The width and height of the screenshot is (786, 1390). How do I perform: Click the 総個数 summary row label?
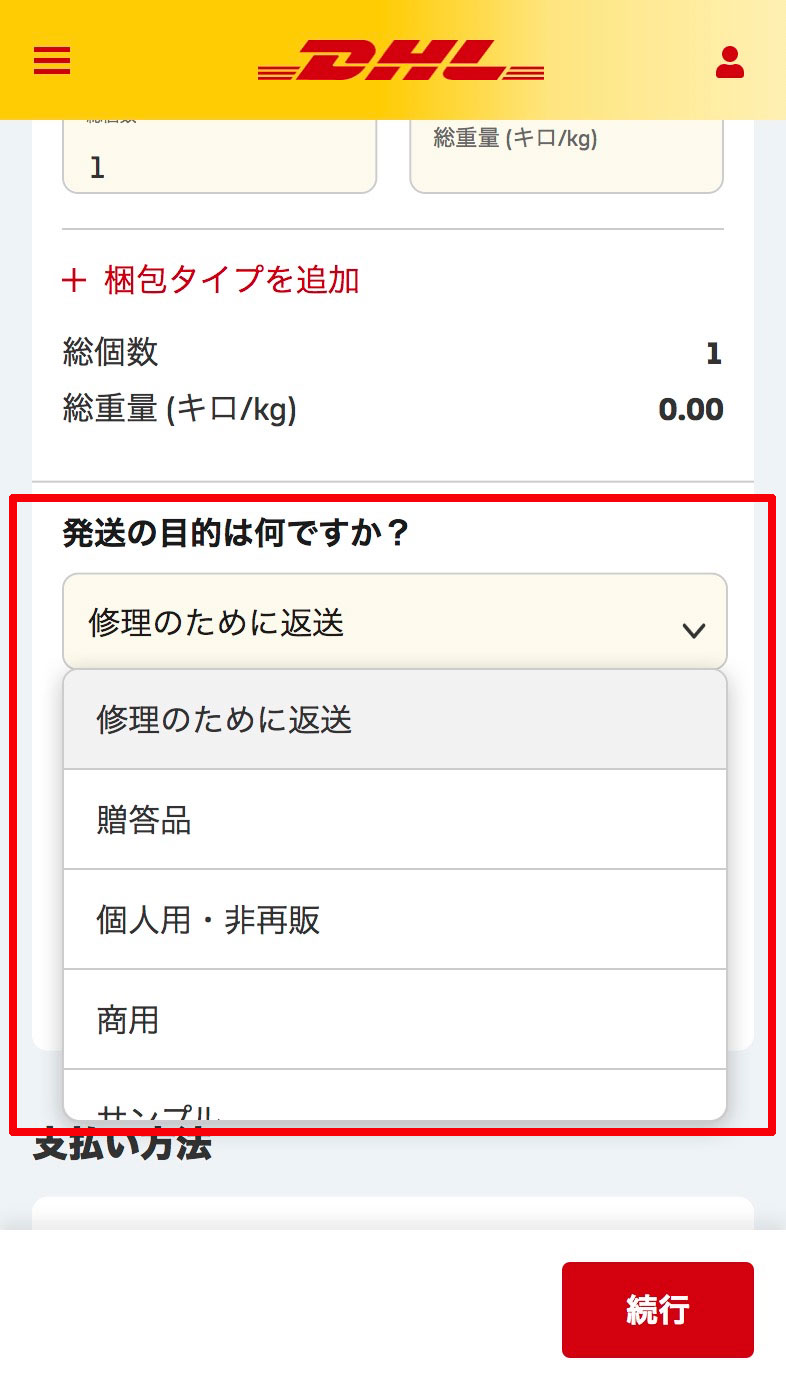(110, 352)
